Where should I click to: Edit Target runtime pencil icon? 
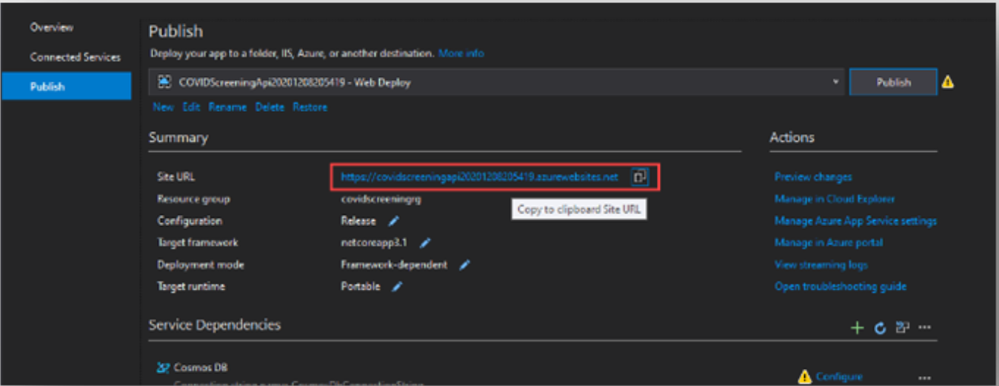397,287
